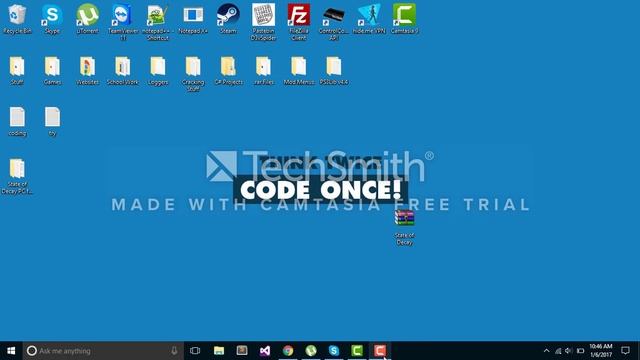Open the taskbar clock and calendar

point(601,351)
